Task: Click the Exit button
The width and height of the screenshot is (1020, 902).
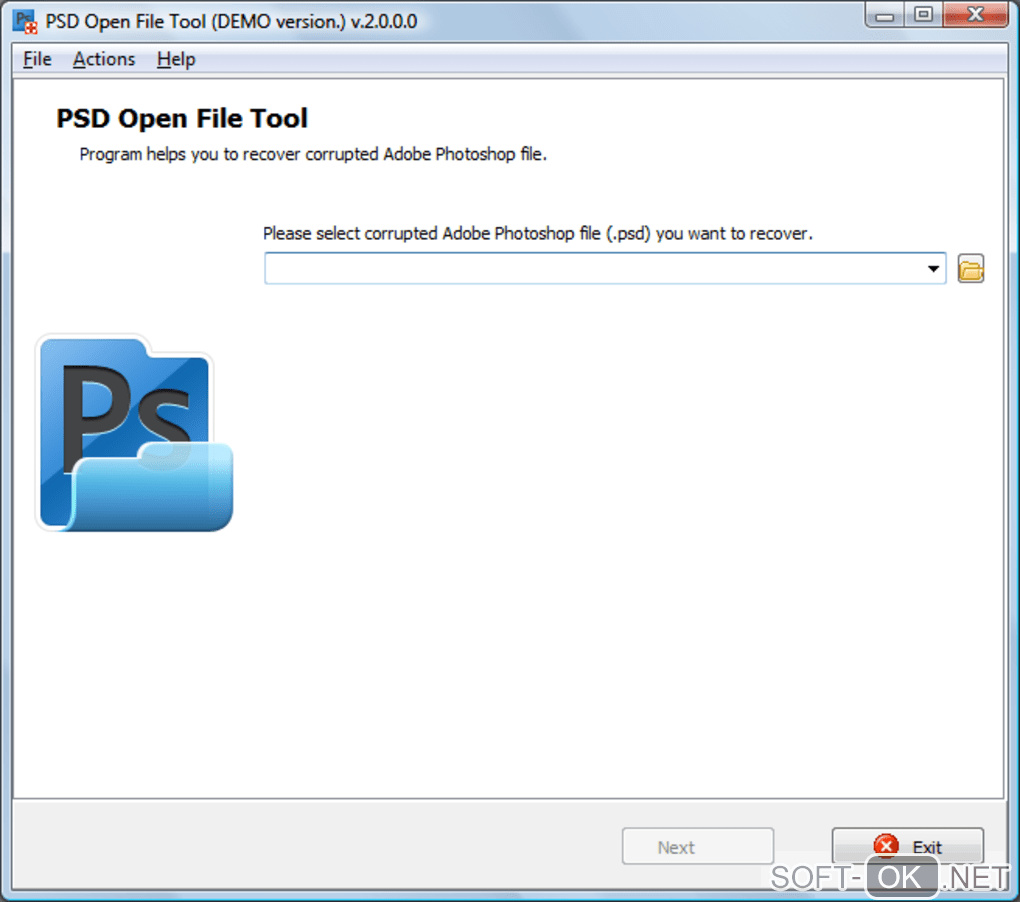Action: click(907, 846)
